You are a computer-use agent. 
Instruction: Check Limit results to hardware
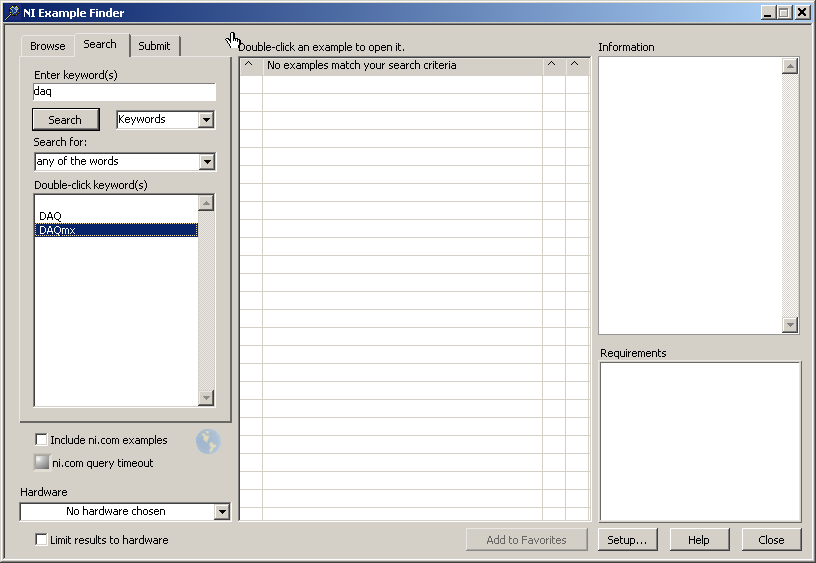point(41,540)
